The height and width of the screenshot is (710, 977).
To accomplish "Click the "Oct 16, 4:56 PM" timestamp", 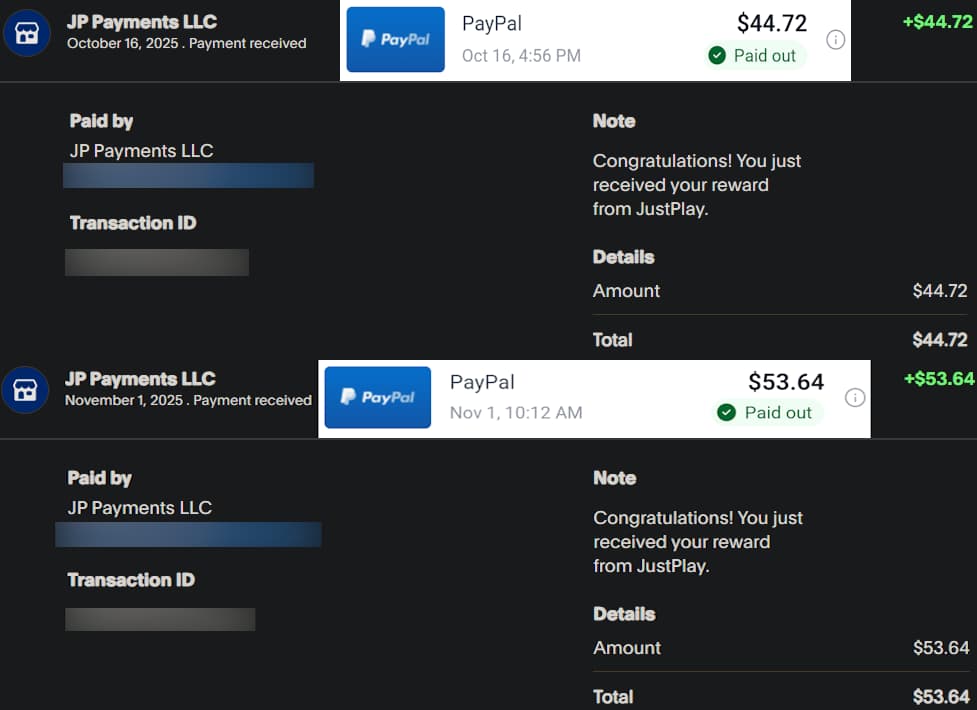I will click(521, 56).
